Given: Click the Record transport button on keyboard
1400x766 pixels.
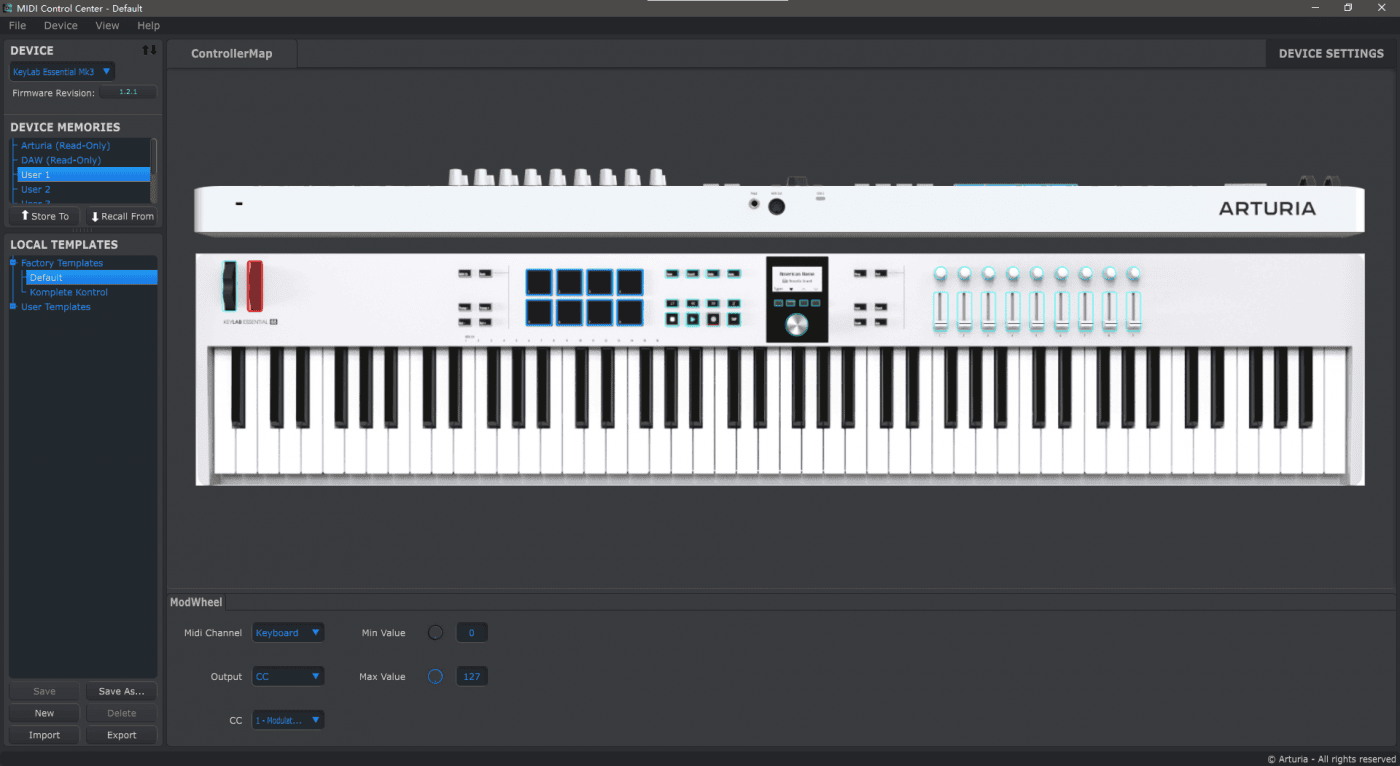Looking at the screenshot, I should 714,320.
